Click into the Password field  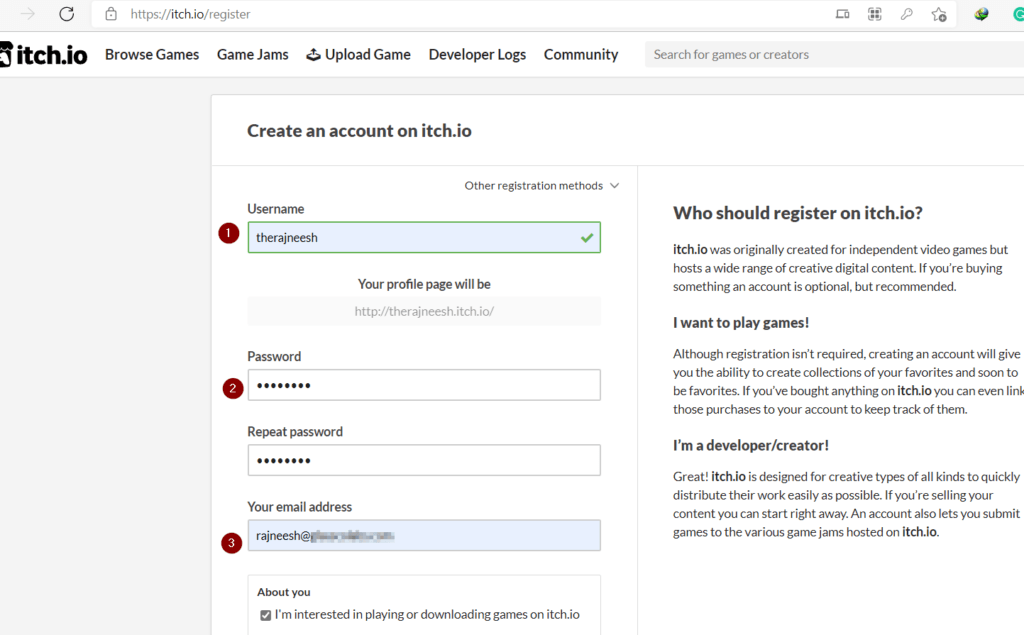[424, 385]
